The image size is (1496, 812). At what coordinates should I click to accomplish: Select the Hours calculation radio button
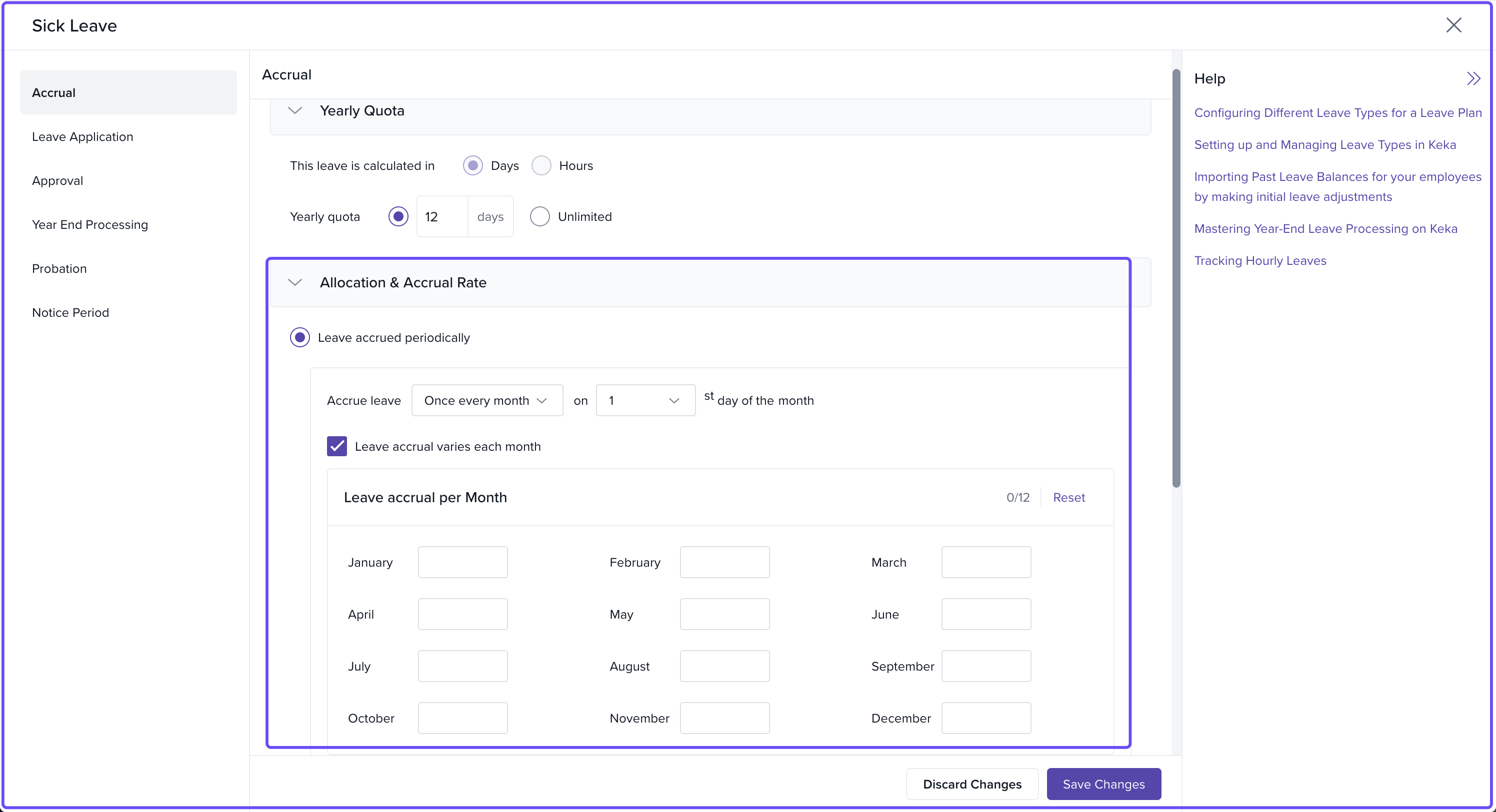pos(541,166)
